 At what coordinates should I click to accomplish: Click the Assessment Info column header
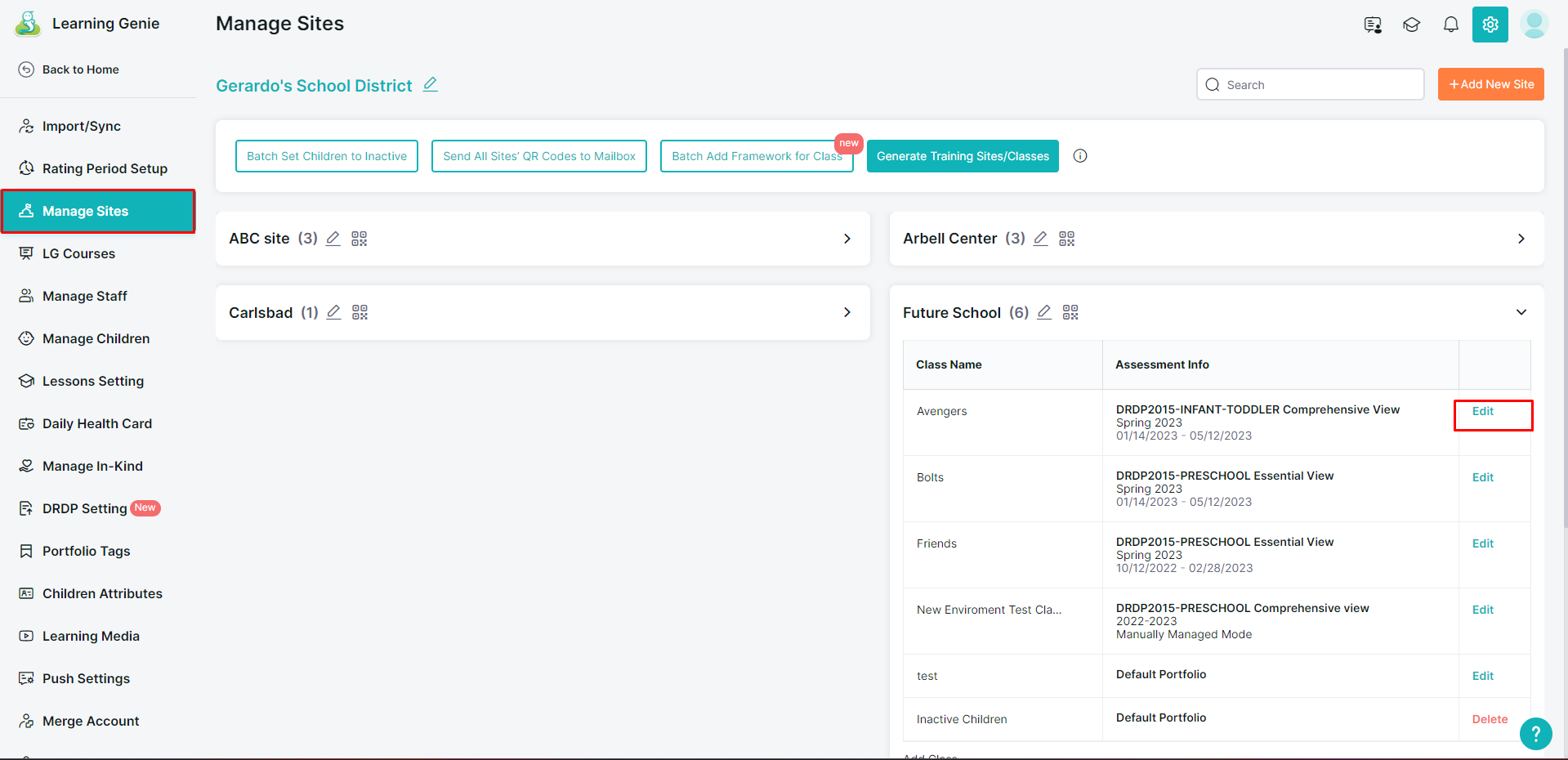[1162, 364]
